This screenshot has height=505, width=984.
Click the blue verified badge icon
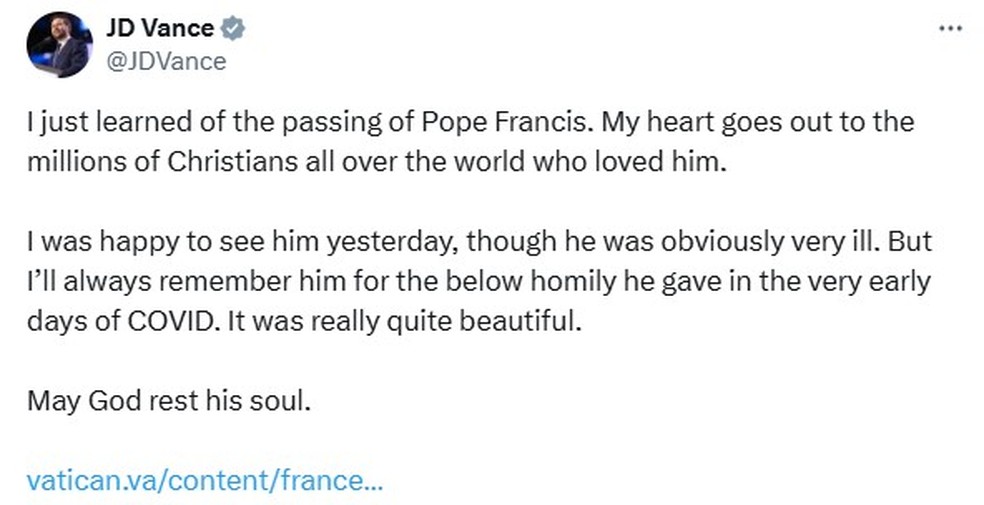(233, 29)
